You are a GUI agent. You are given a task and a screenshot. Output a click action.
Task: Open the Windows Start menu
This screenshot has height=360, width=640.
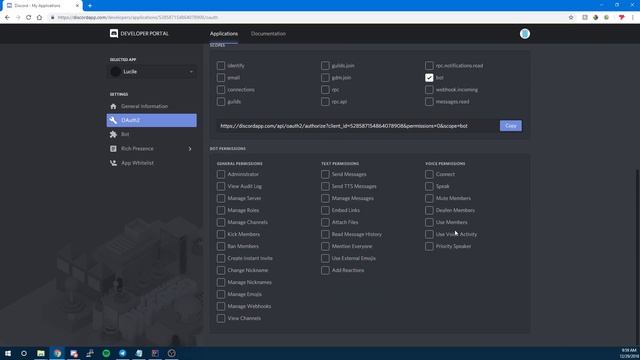(x=8, y=353)
